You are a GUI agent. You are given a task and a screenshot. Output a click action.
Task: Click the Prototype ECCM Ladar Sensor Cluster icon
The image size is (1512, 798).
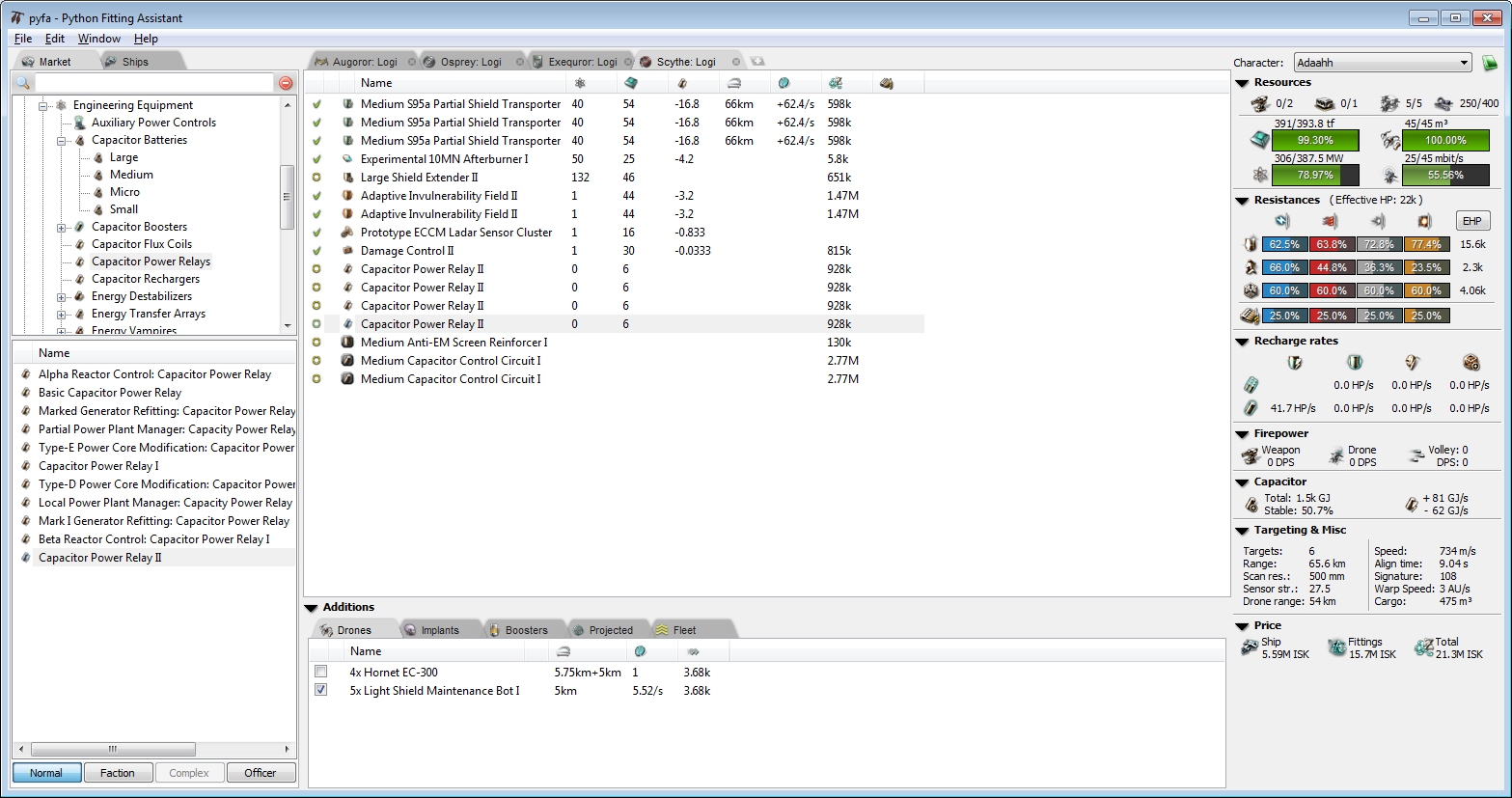click(347, 233)
